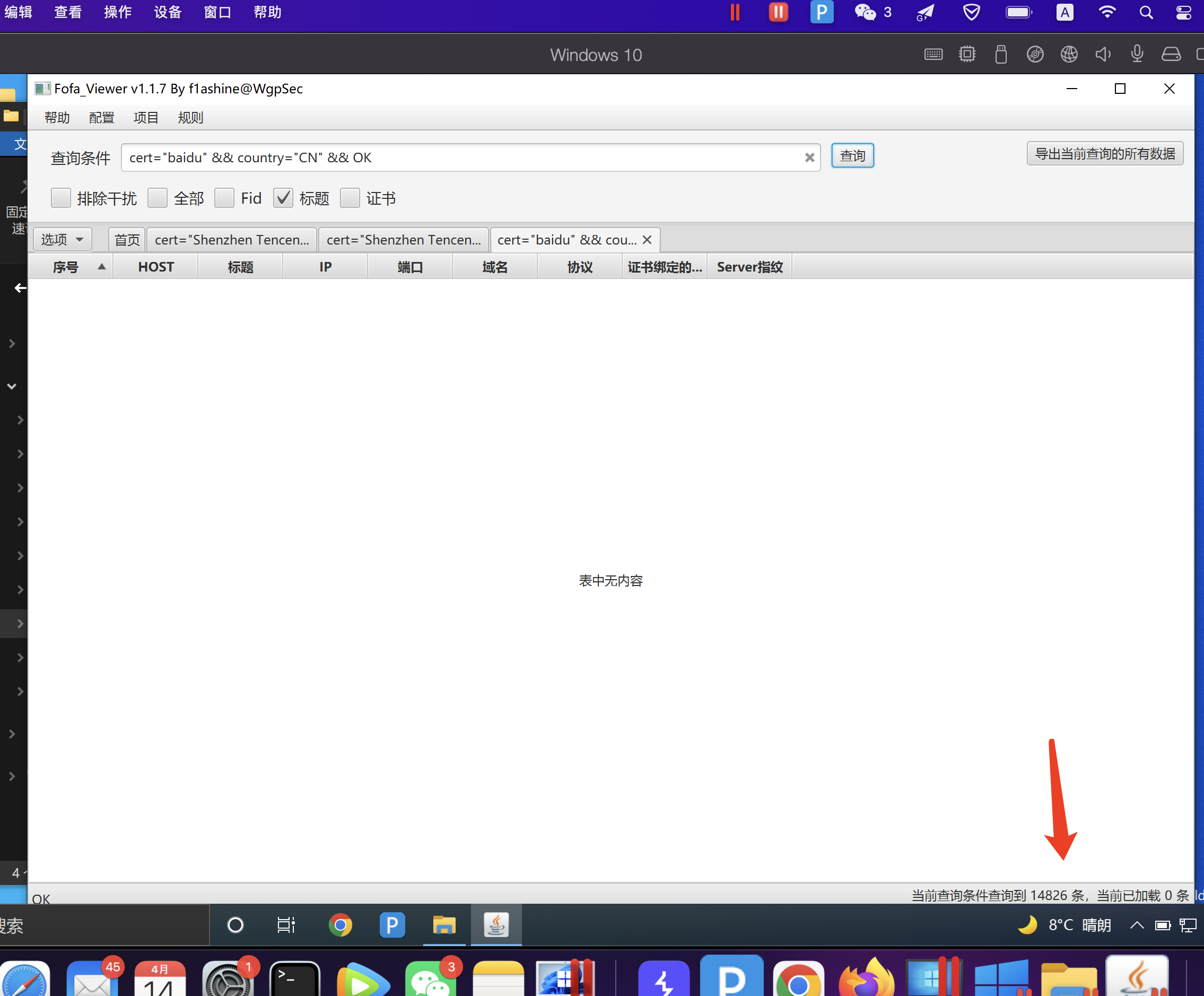Open Firefox from the macOS dock
1204x996 pixels.
(x=866, y=977)
